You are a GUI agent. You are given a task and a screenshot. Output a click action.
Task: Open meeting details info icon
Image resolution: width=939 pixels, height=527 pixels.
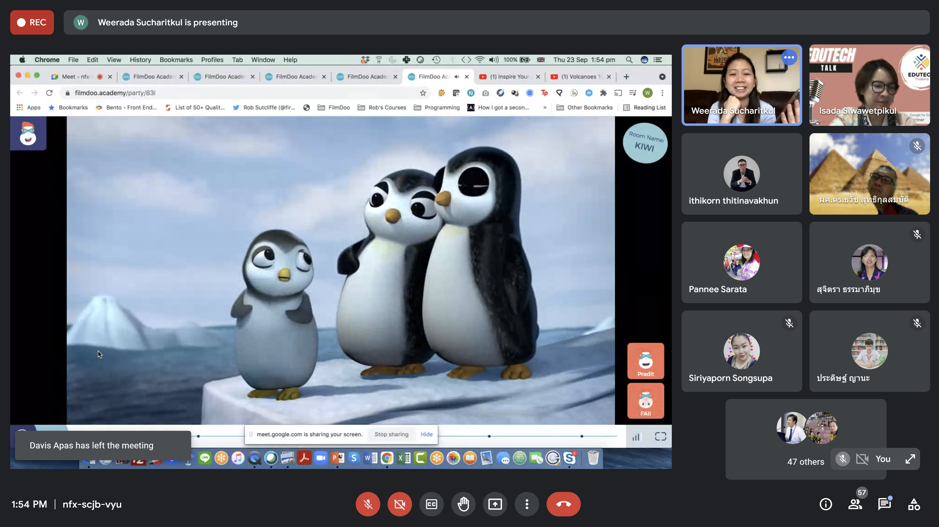[x=826, y=504]
